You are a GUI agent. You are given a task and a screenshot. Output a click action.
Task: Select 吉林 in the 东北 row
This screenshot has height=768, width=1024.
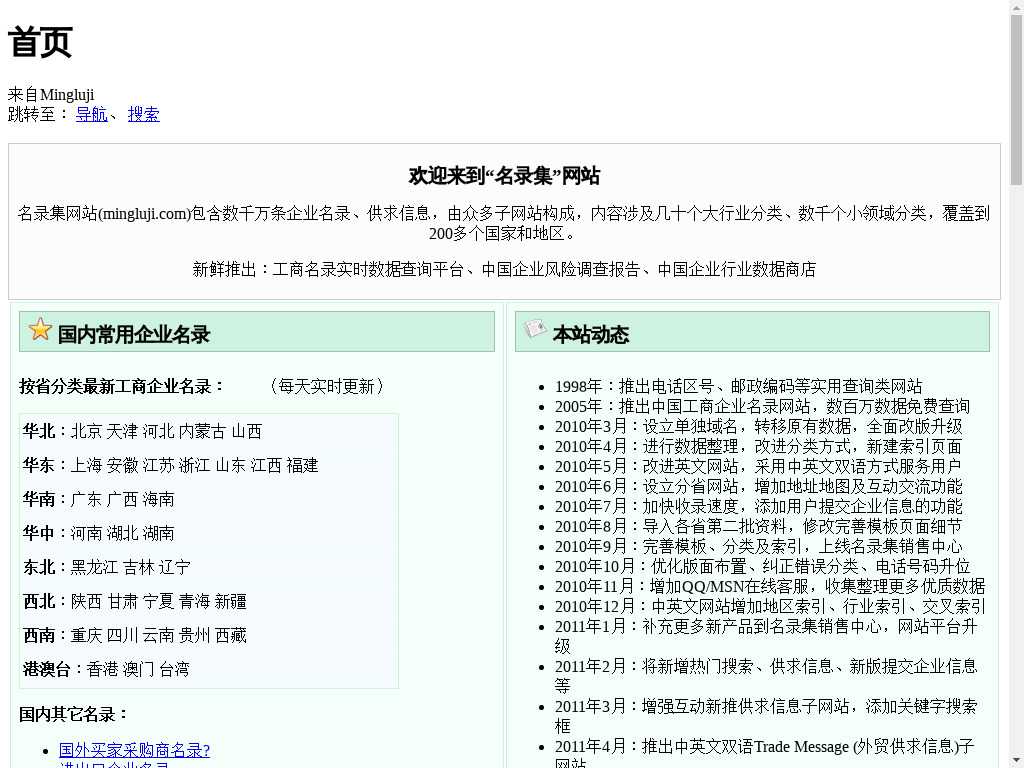(x=138, y=567)
